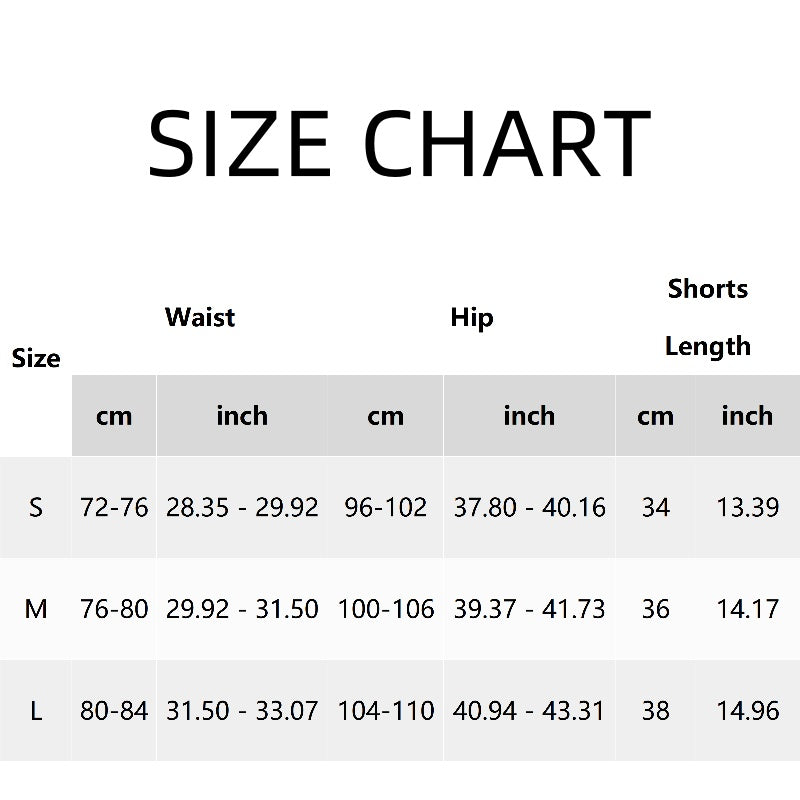Select the L size row label
The height and width of the screenshot is (800, 800).
pos(36,711)
